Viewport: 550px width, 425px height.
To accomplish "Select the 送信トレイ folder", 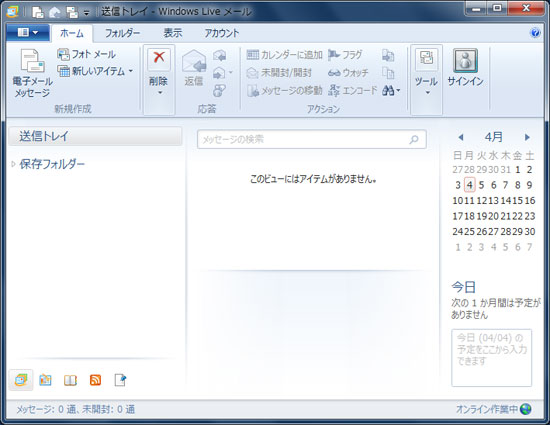I will click(x=95, y=136).
